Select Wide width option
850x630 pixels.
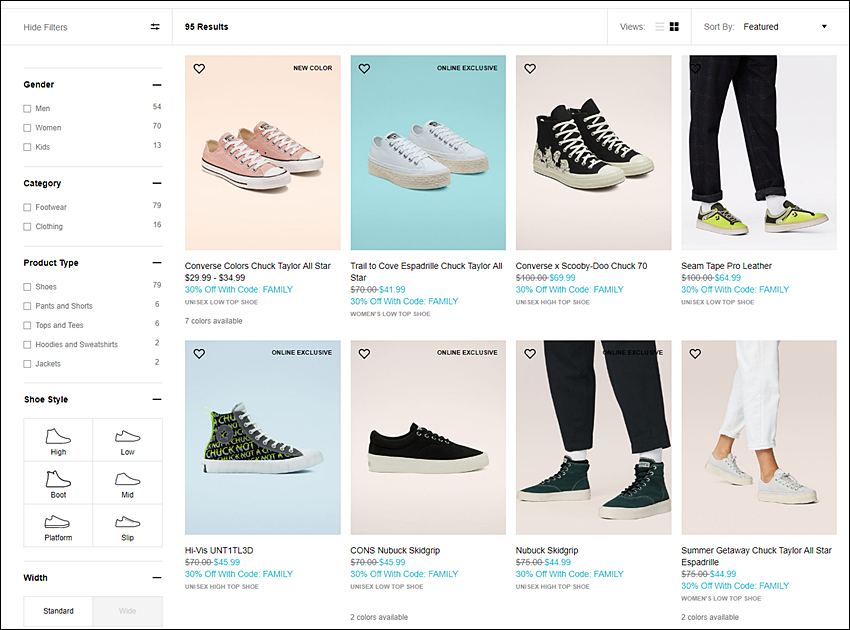pos(127,611)
